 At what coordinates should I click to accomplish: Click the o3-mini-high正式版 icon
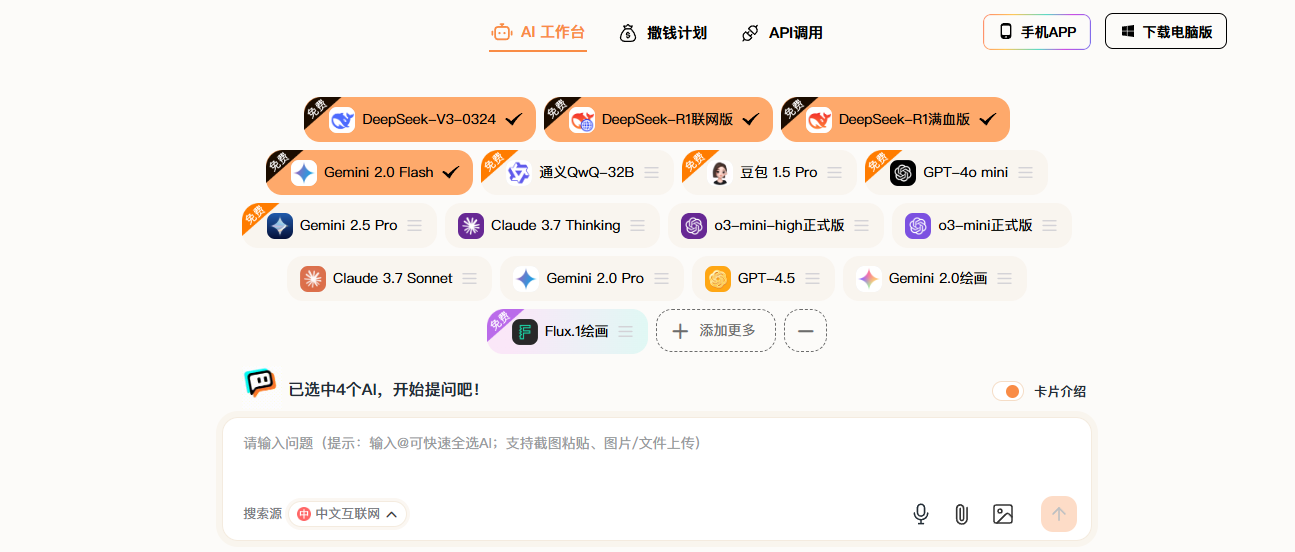694,226
